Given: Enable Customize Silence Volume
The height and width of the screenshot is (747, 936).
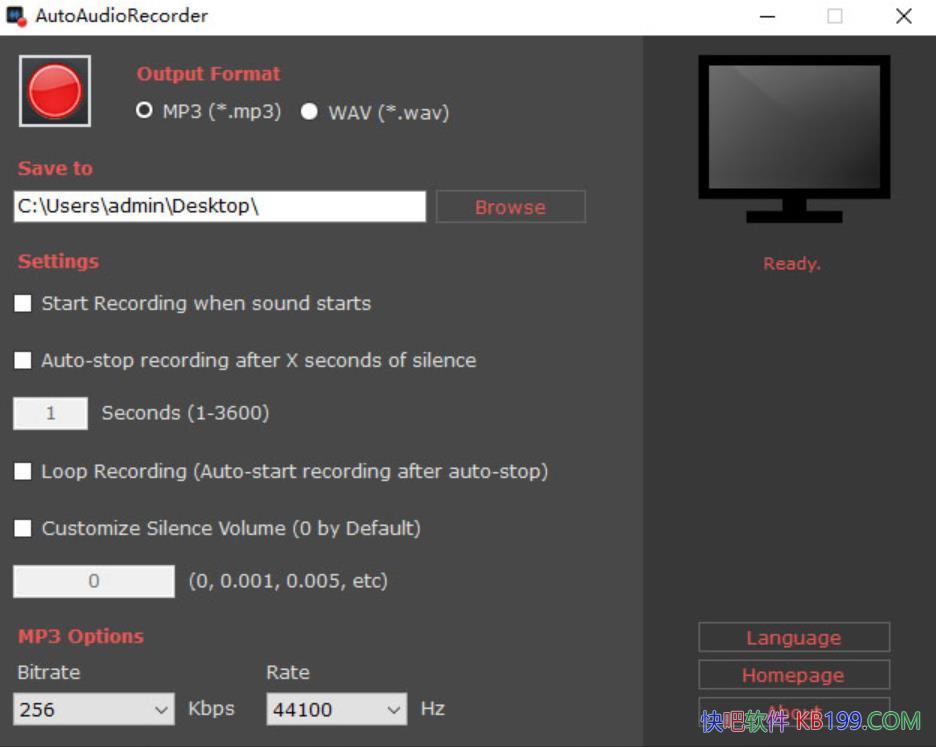Looking at the screenshot, I should coord(22,528).
